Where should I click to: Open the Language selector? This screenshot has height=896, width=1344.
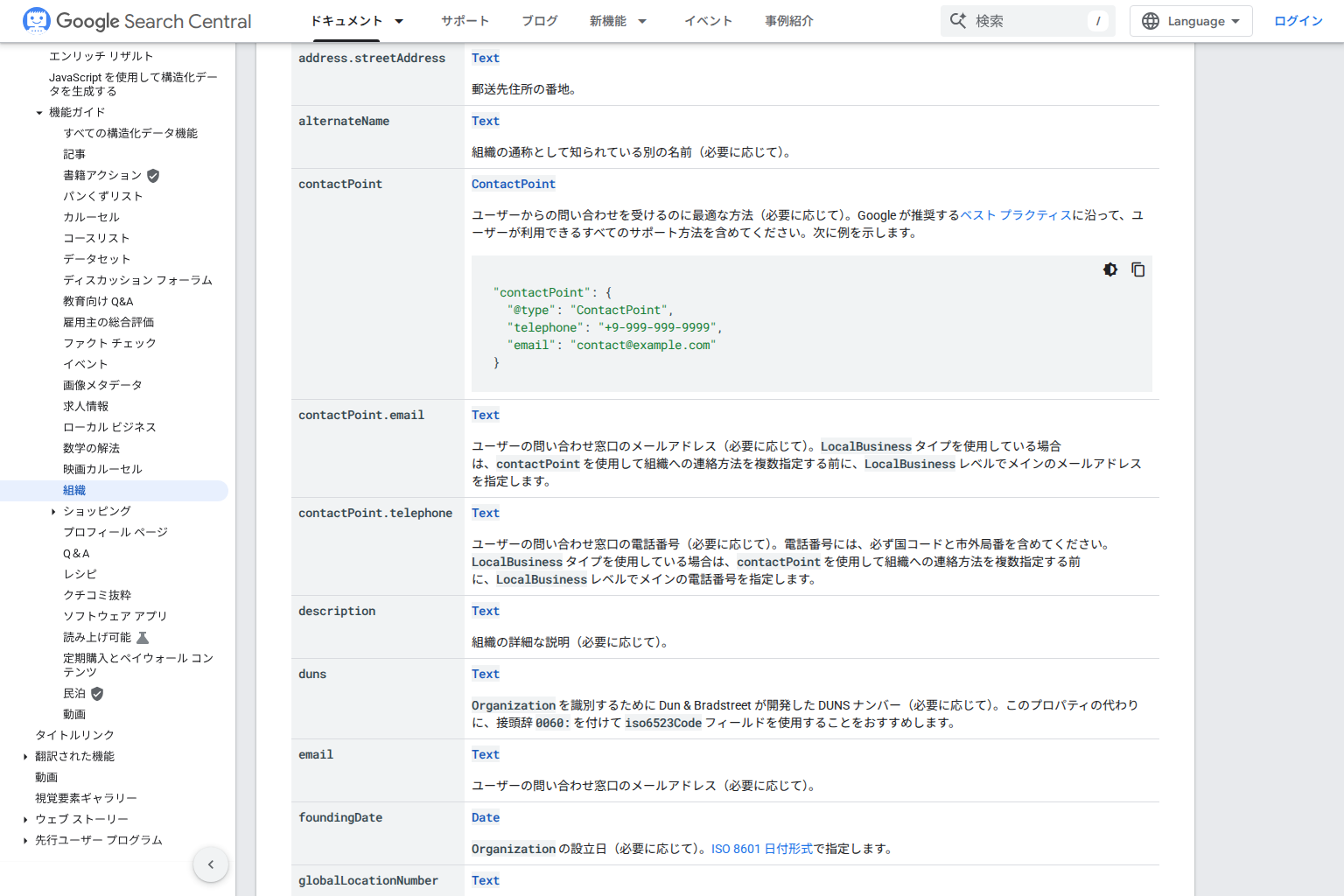pos(1191,21)
